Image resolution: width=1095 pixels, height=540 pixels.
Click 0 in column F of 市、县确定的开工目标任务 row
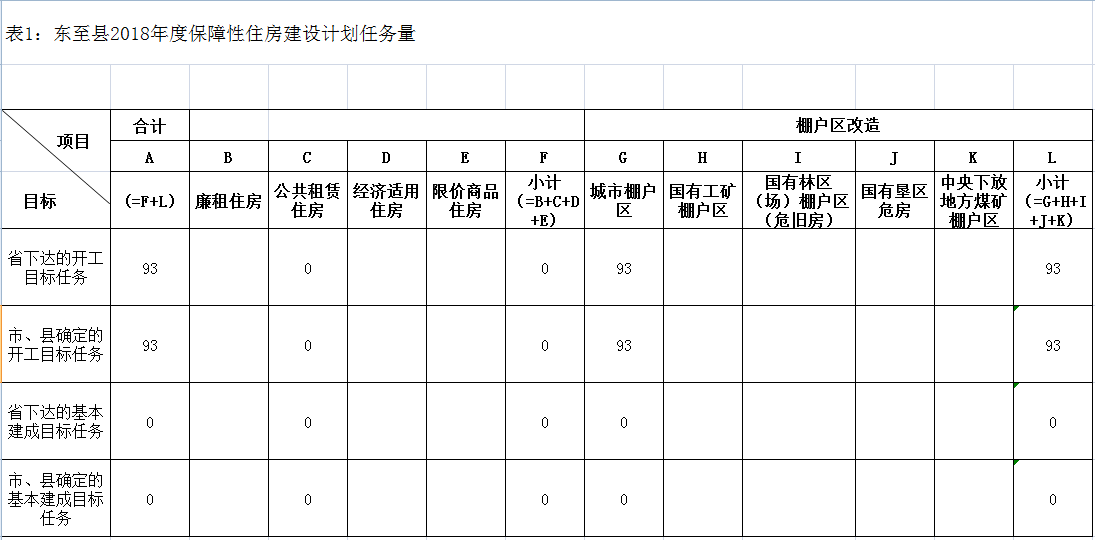[545, 346]
